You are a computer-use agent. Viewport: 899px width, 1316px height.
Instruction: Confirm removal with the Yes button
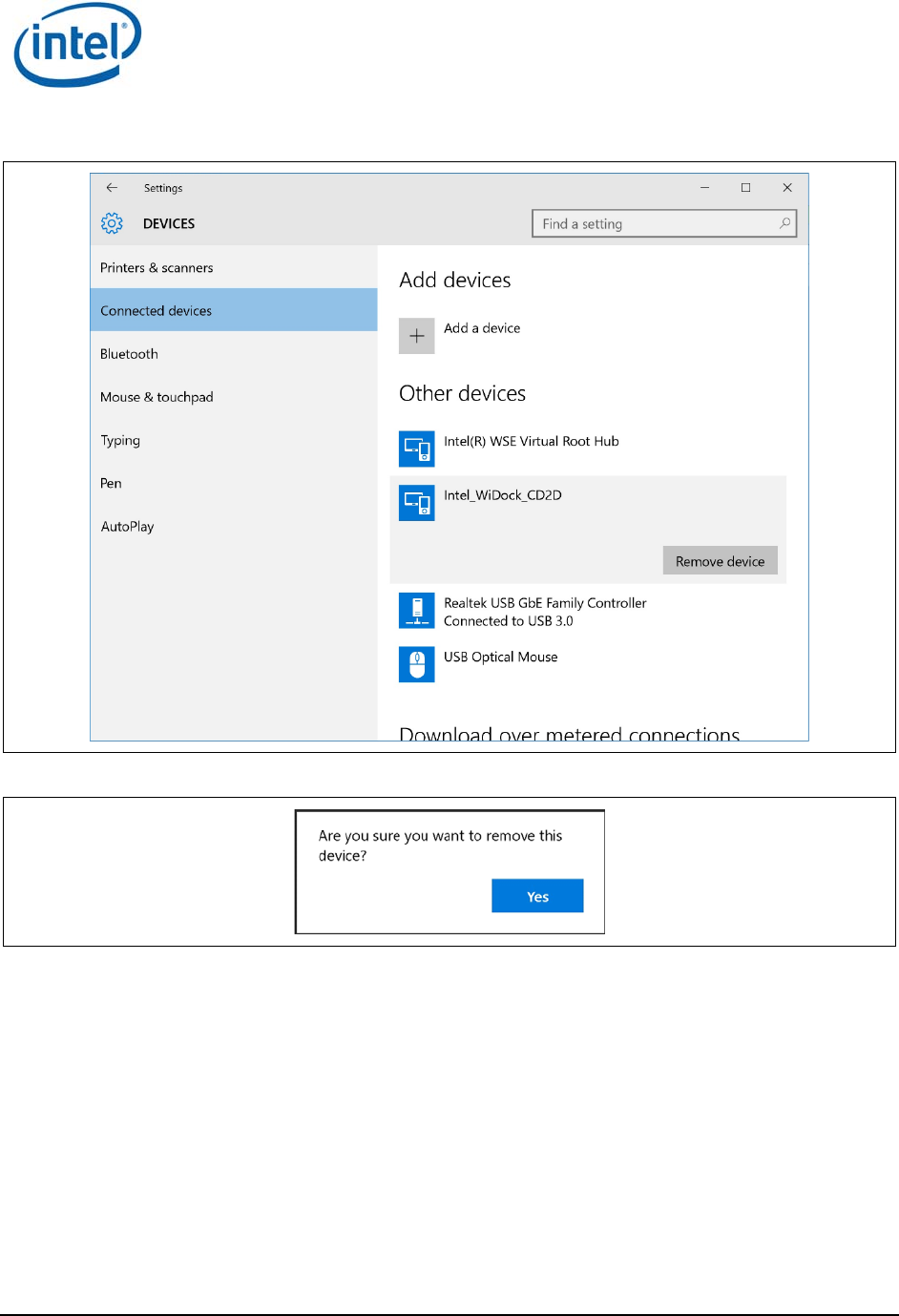(537, 896)
